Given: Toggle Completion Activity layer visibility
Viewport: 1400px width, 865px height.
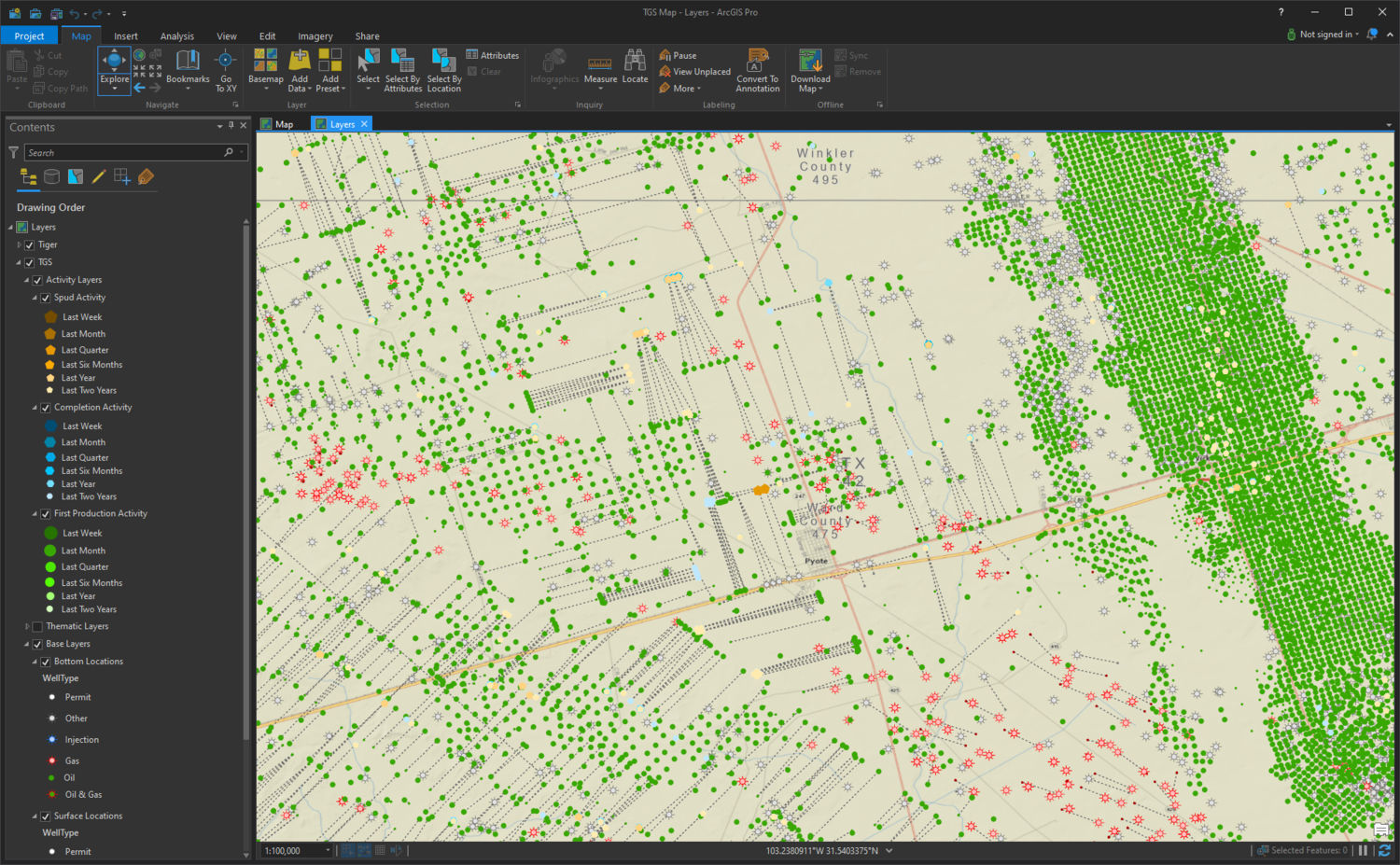Looking at the screenshot, I should [x=45, y=408].
